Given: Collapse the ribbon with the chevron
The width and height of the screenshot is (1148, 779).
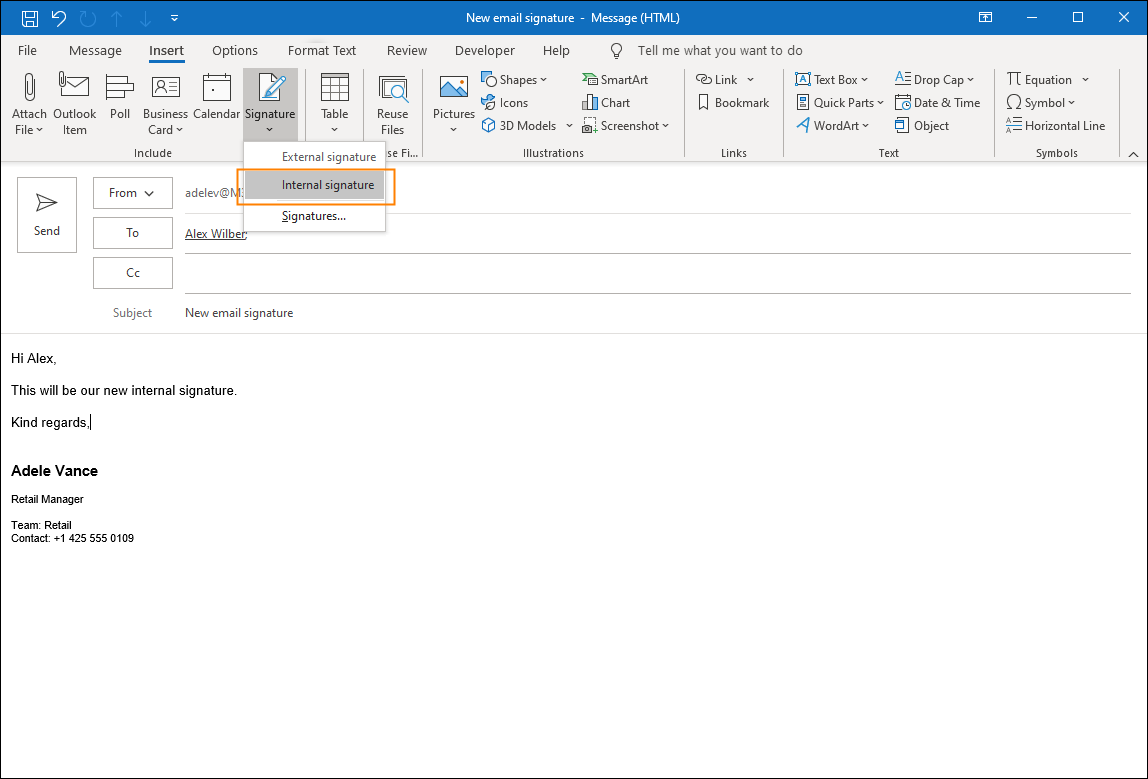Looking at the screenshot, I should pyautogui.click(x=1133, y=154).
